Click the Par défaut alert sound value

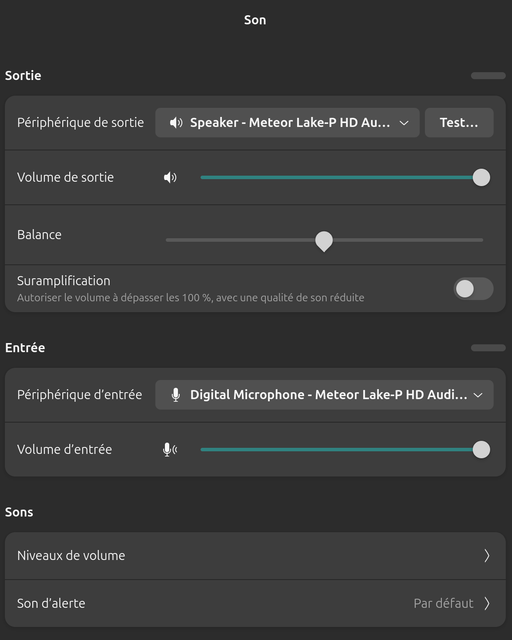tap(443, 603)
